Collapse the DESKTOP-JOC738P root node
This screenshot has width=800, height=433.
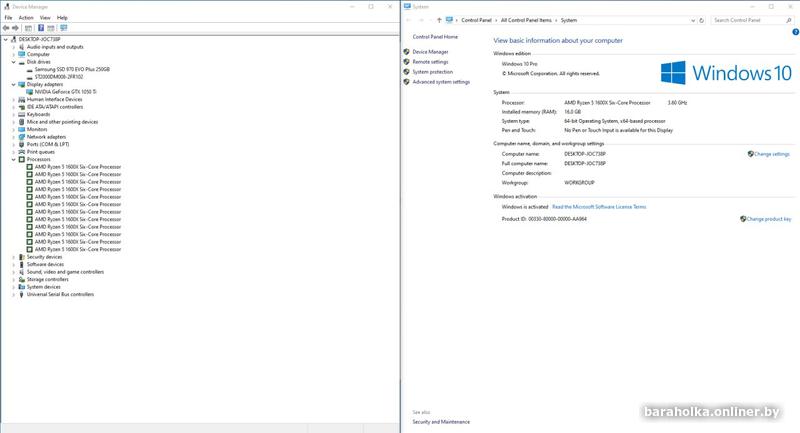click(x=6, y=39)
